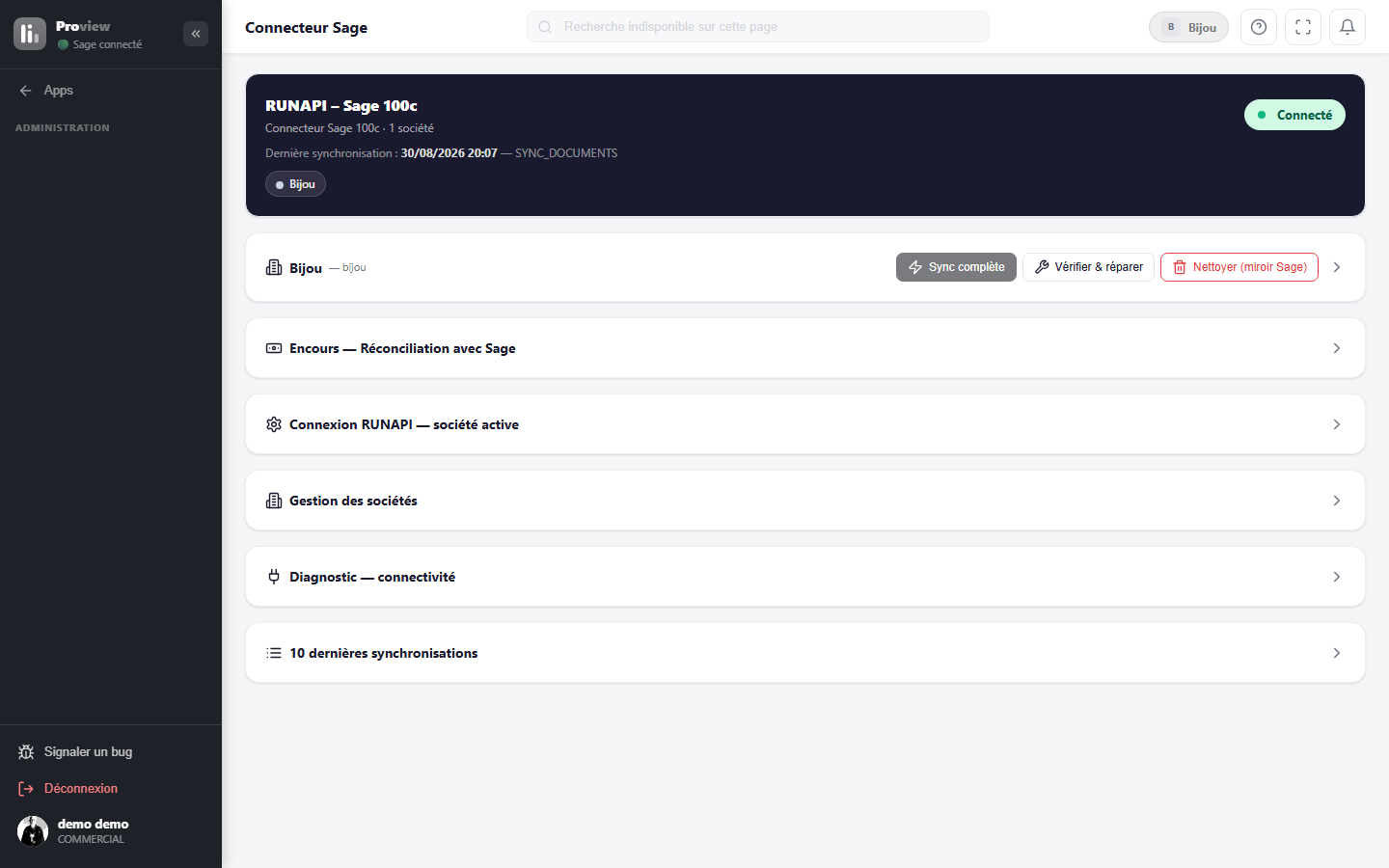
Task: Expand Encours — Réconciliation avec Sage section
Action: tap(805, 348)
